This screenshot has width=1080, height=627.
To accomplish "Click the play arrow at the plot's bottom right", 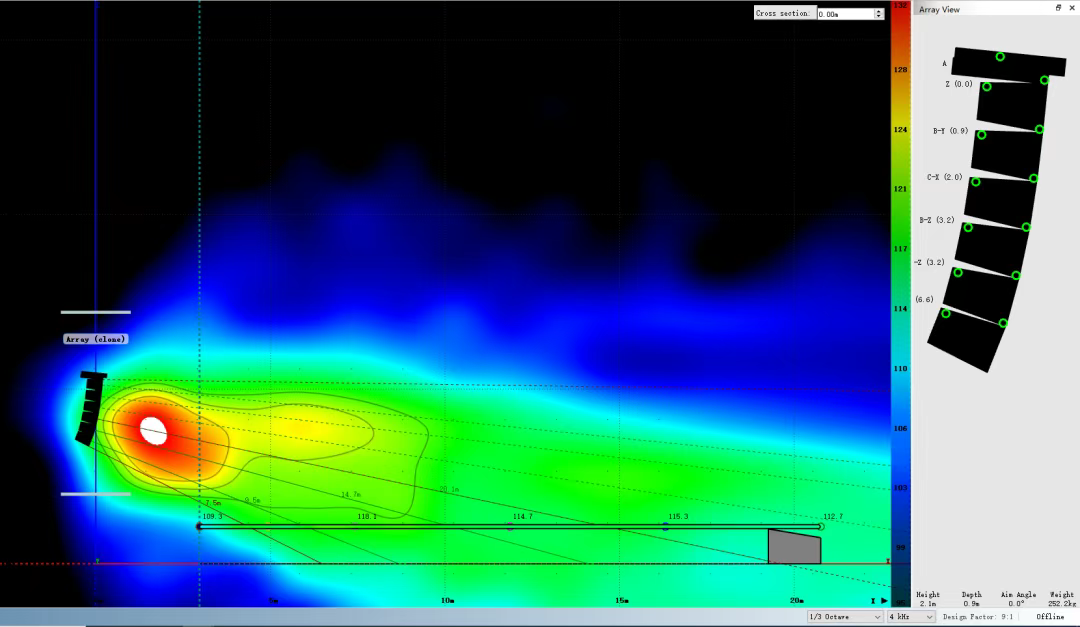I will pyautogui.click(x=884, y=601).
